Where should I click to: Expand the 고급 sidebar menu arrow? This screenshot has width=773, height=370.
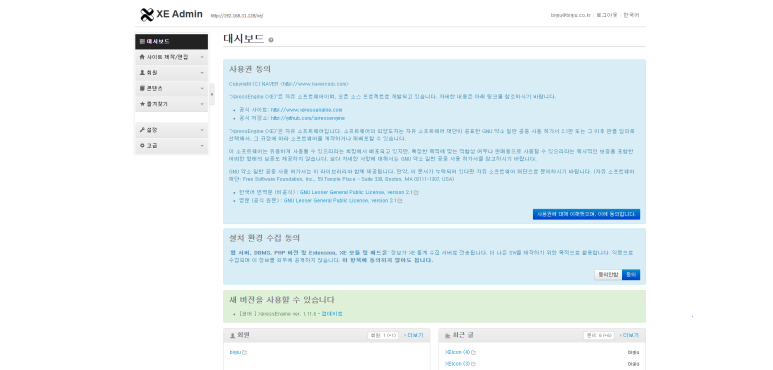(x=202, y=146)
